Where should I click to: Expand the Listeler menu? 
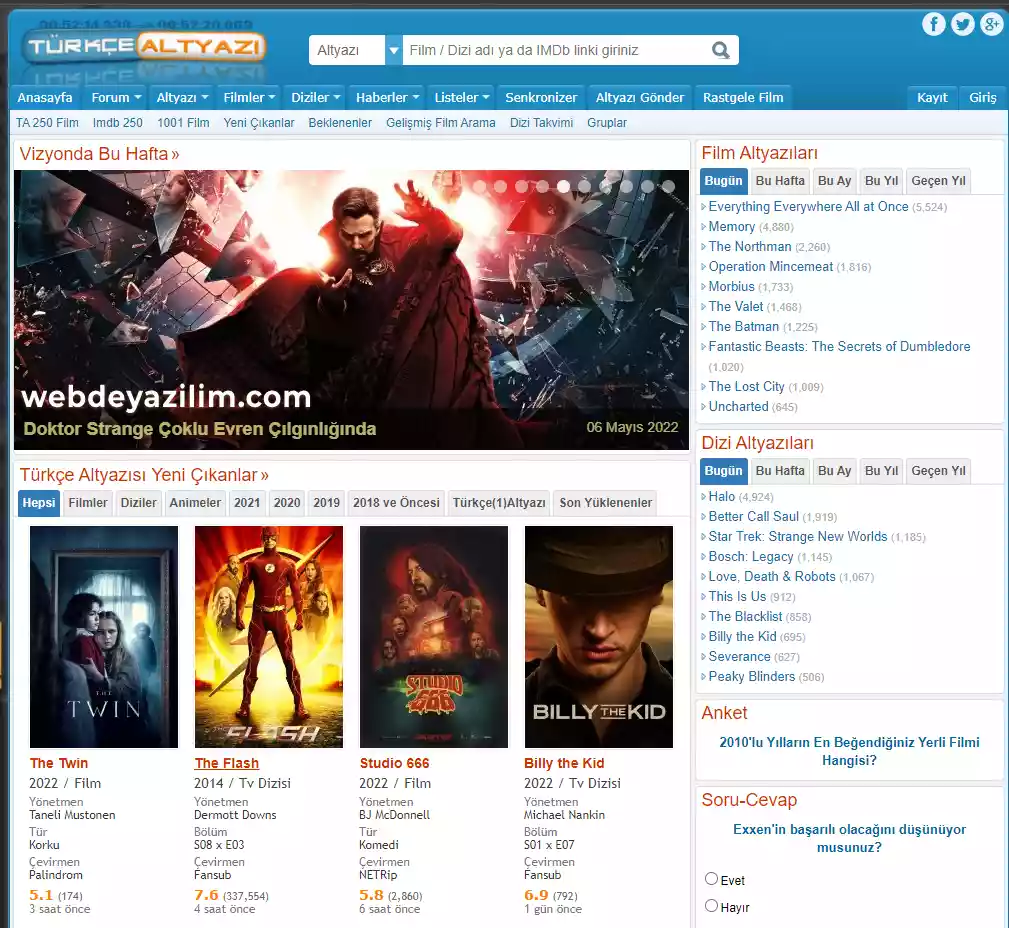tap(461, 98)
